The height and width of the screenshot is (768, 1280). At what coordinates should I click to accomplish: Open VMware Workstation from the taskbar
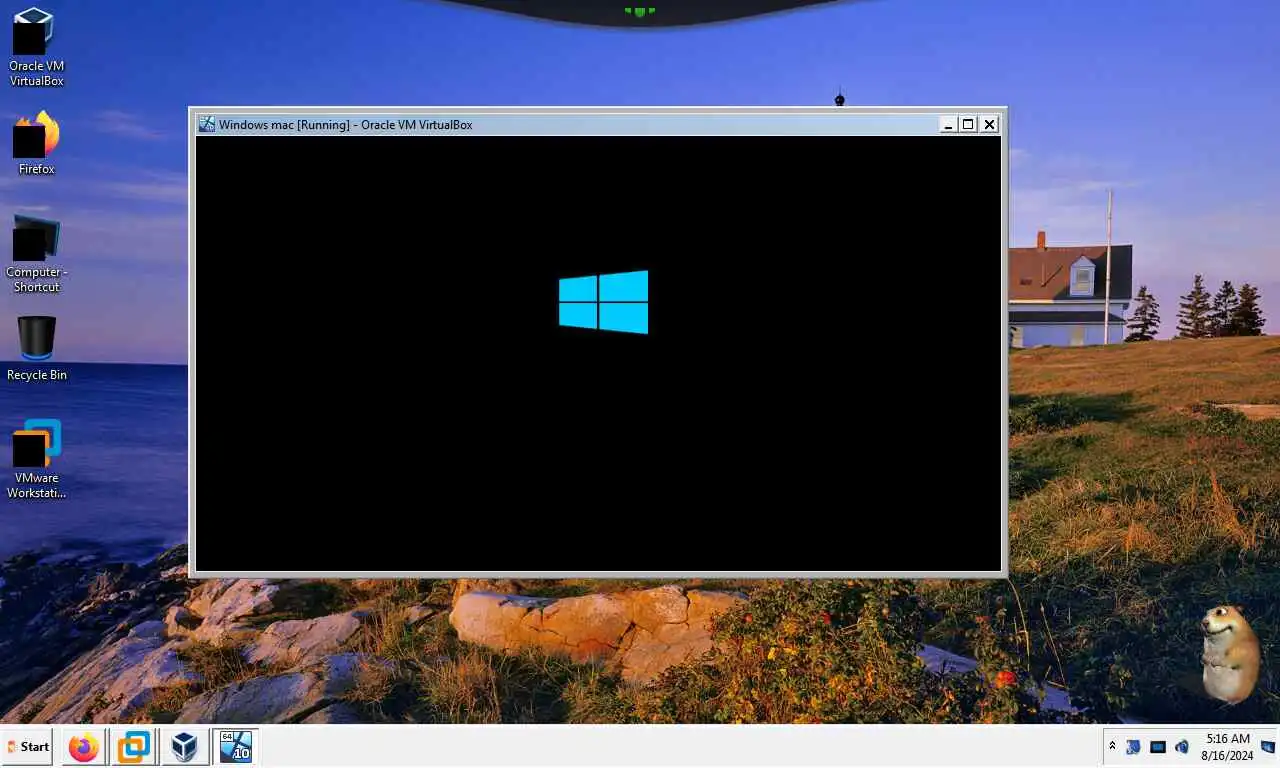pos(134,747)
